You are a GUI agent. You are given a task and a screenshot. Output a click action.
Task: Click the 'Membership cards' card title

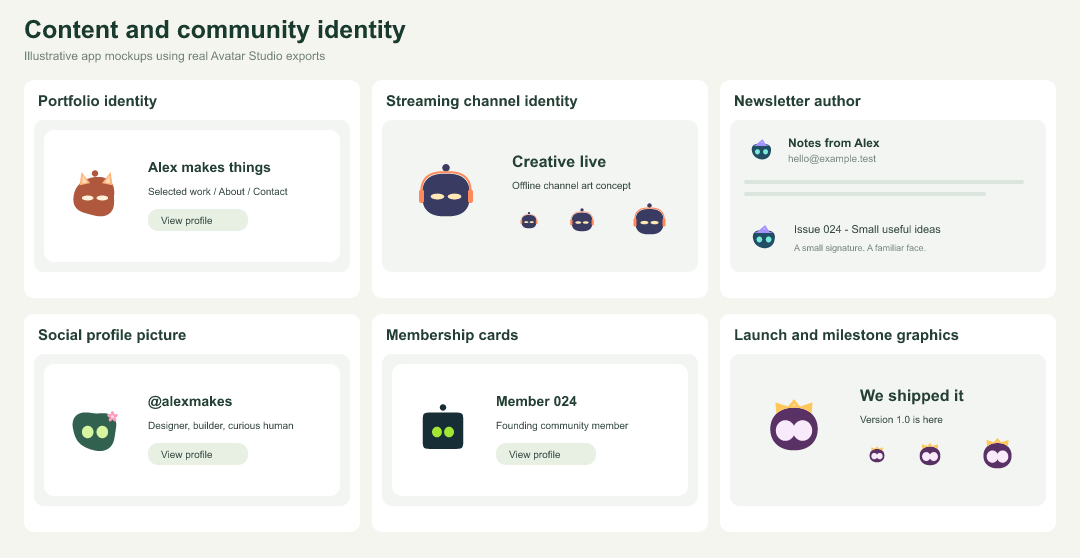452,335
